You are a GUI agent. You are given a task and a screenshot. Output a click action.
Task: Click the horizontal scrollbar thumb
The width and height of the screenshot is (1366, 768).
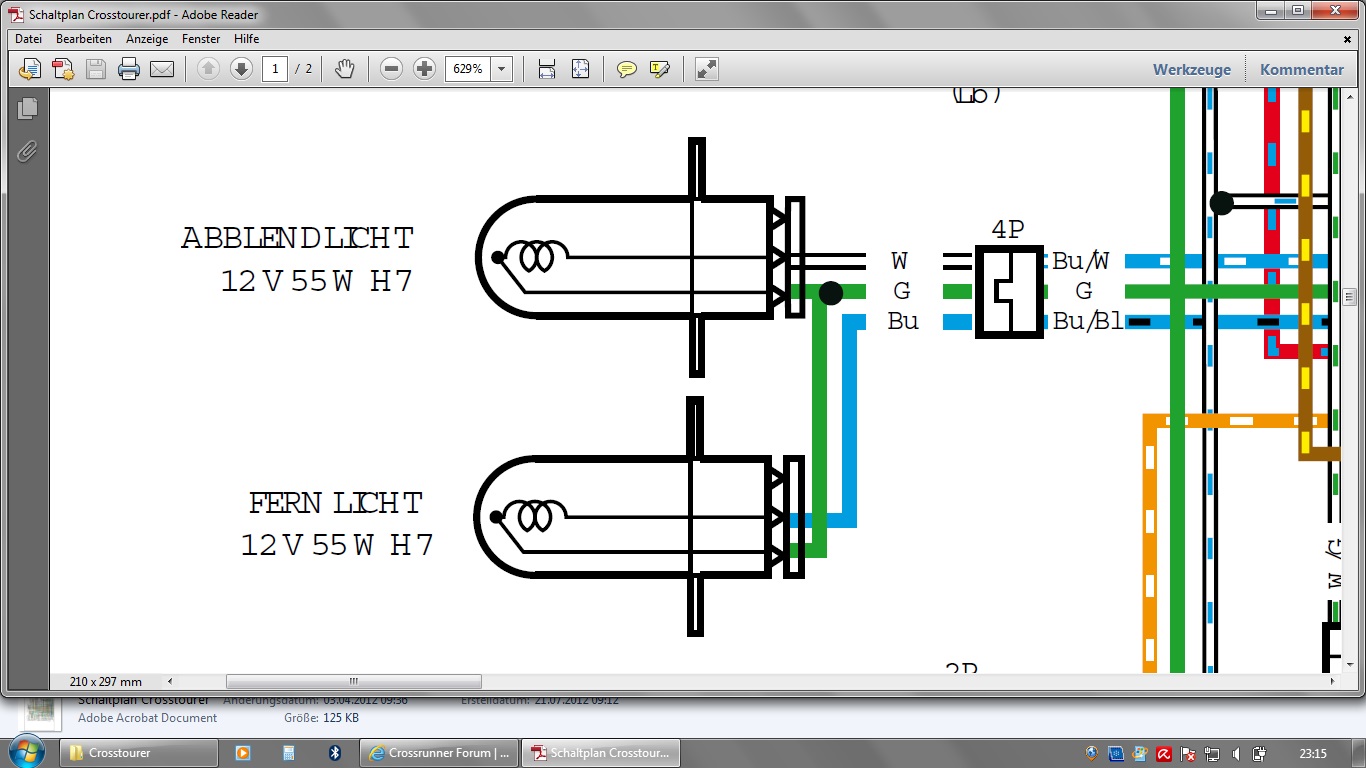coord(353,681)
